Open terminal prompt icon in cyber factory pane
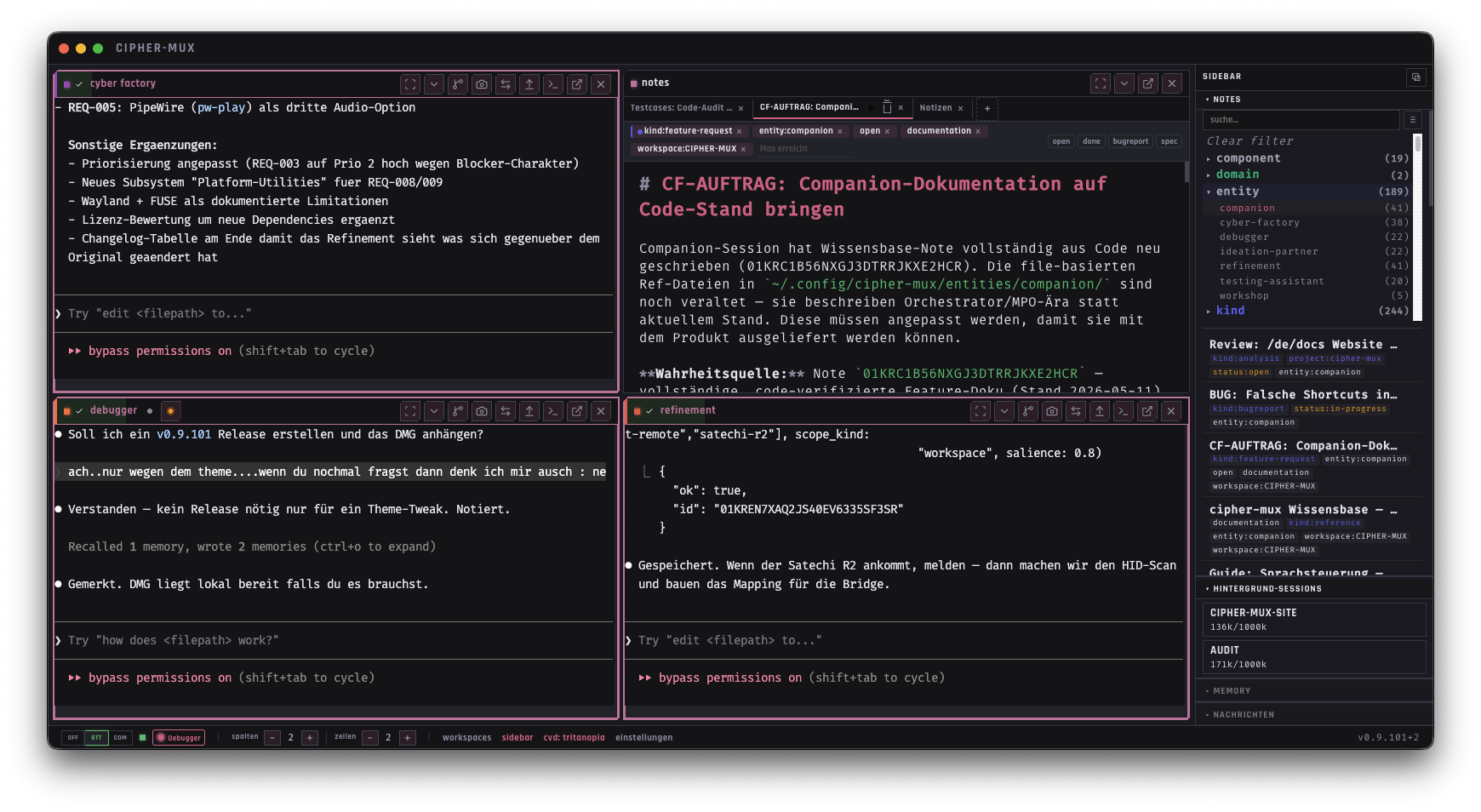The height and width of the screenshot is (812, 1481). coord(553,84)
